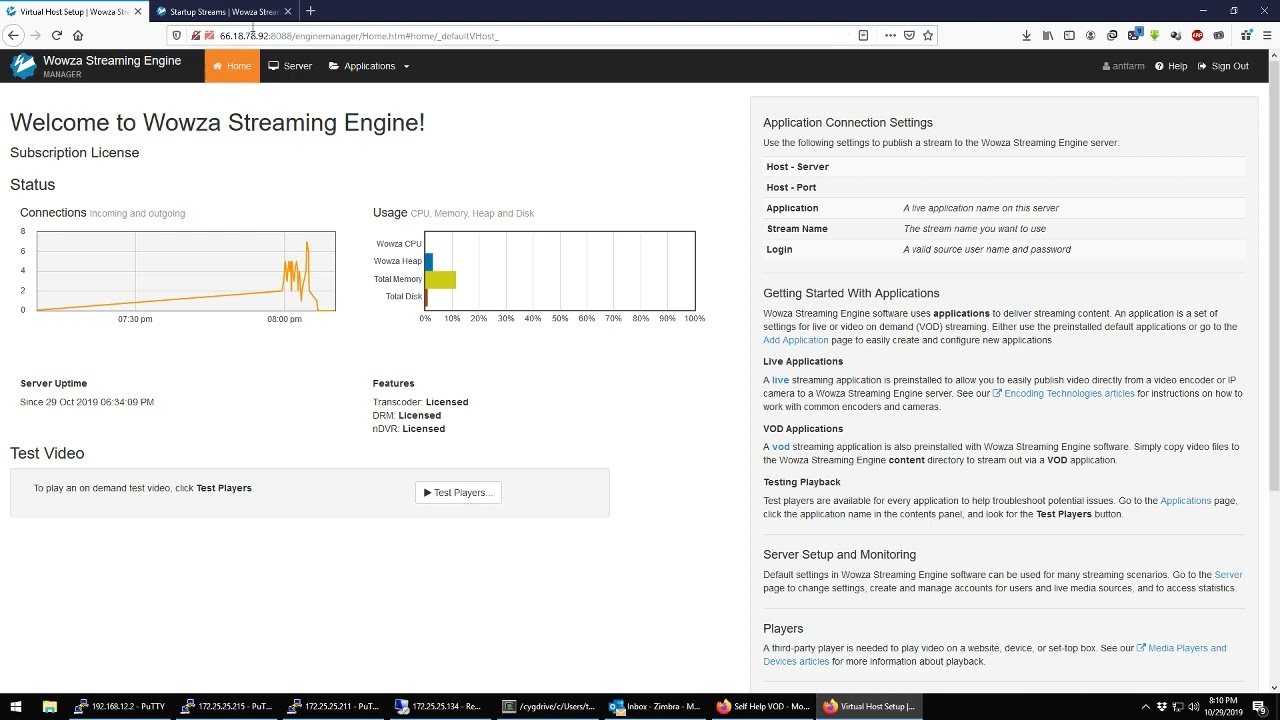This screenshot has height=720, width=1280.
Task: Open Inbox Zimbra mail taskbar item
Action: click(655, 706)
